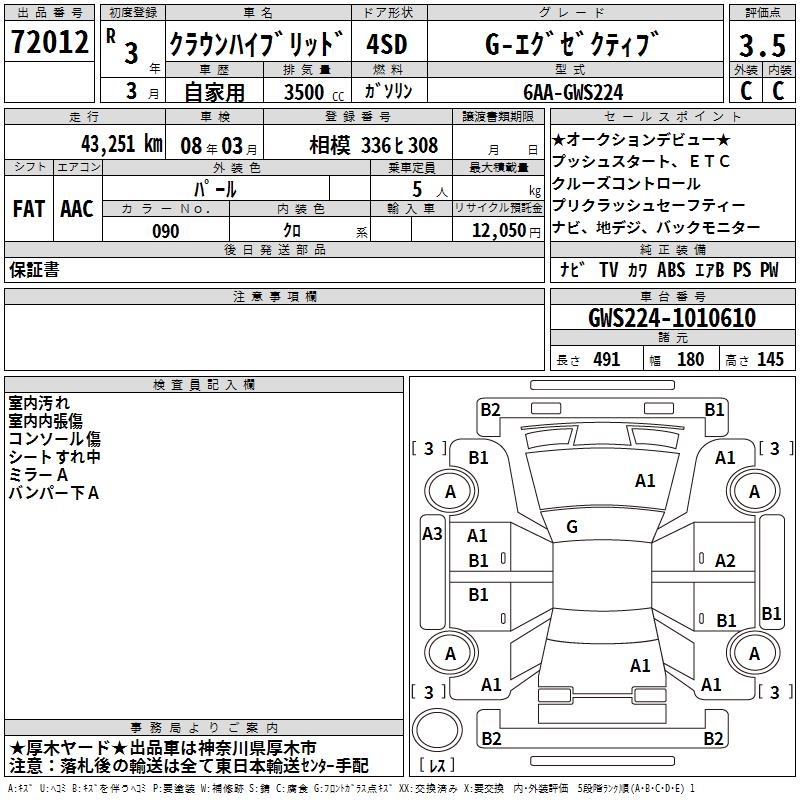
Task: Select the model code 6AA-GWS224
Action: point(573,92)
